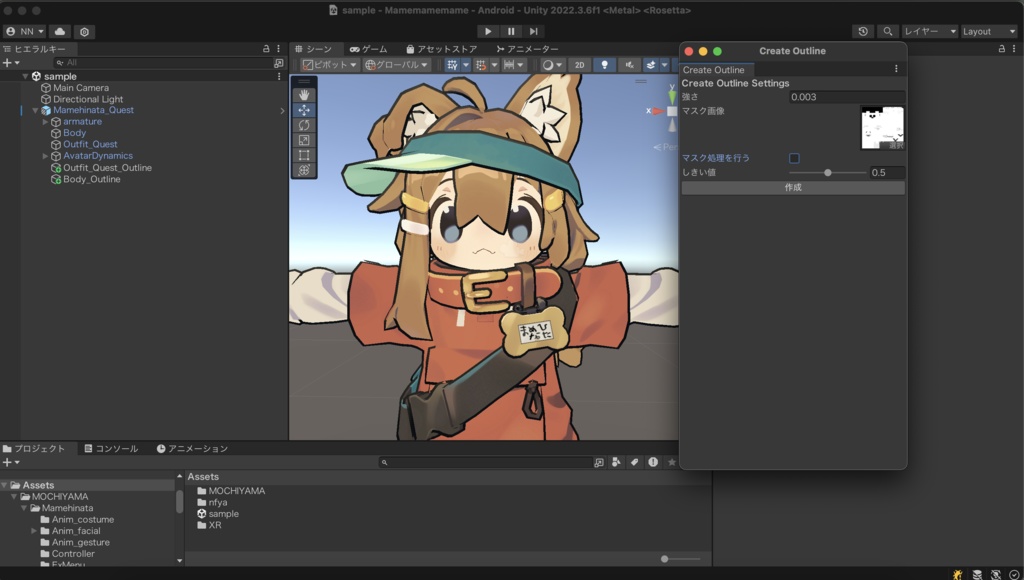
Task: Select the Hand view tool
Action: click(x=304, y=95)
